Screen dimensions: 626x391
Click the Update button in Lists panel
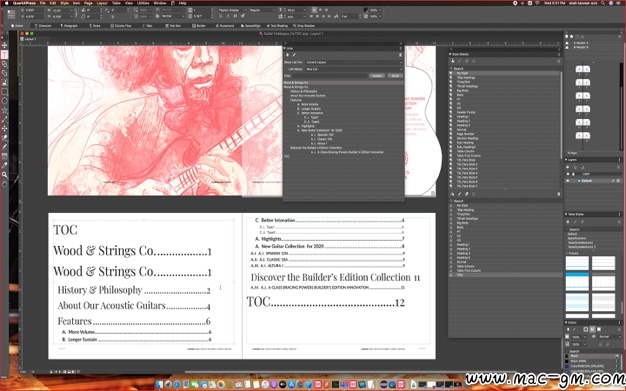(376, 75)
